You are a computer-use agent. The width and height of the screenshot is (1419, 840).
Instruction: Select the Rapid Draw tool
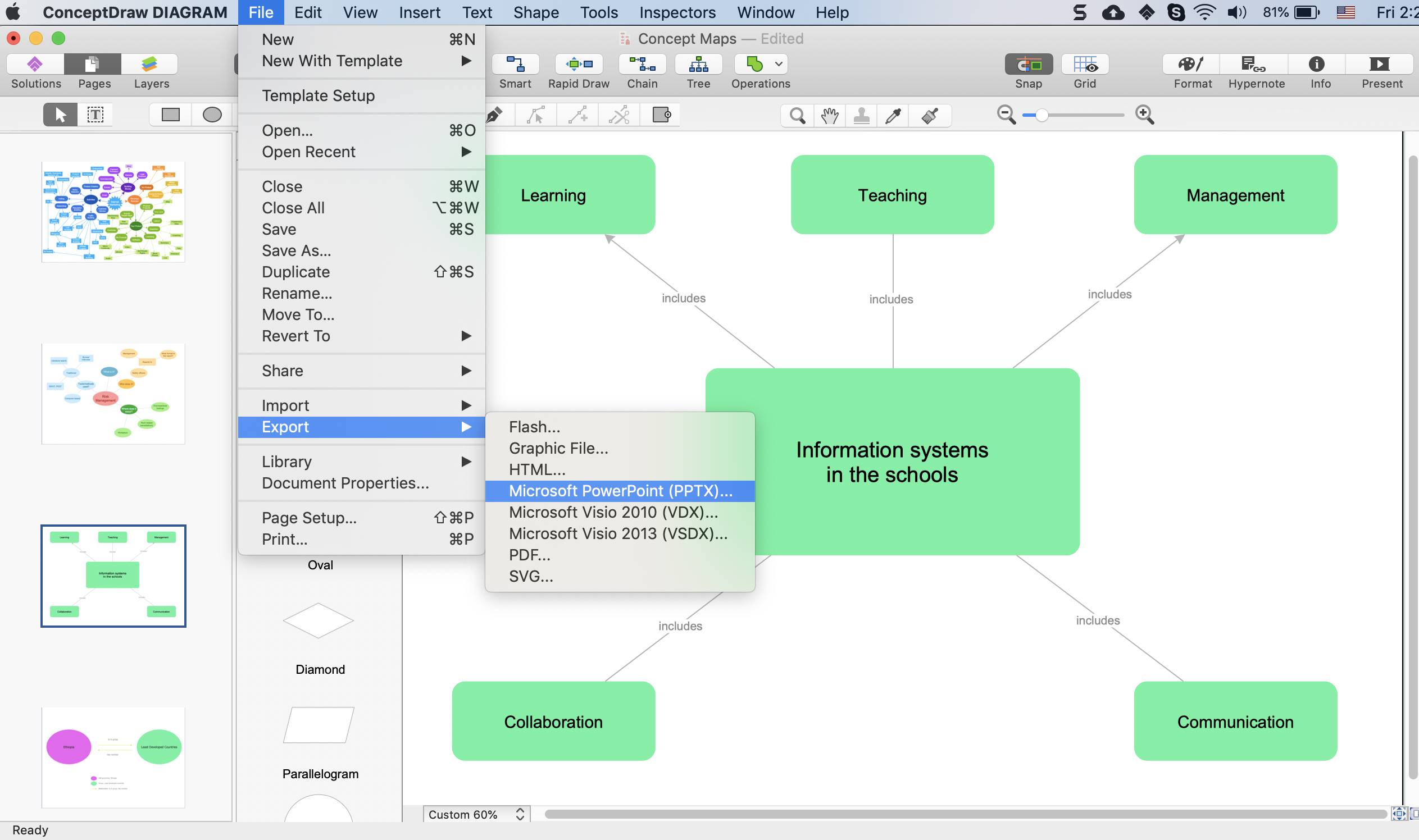(578, 65)
